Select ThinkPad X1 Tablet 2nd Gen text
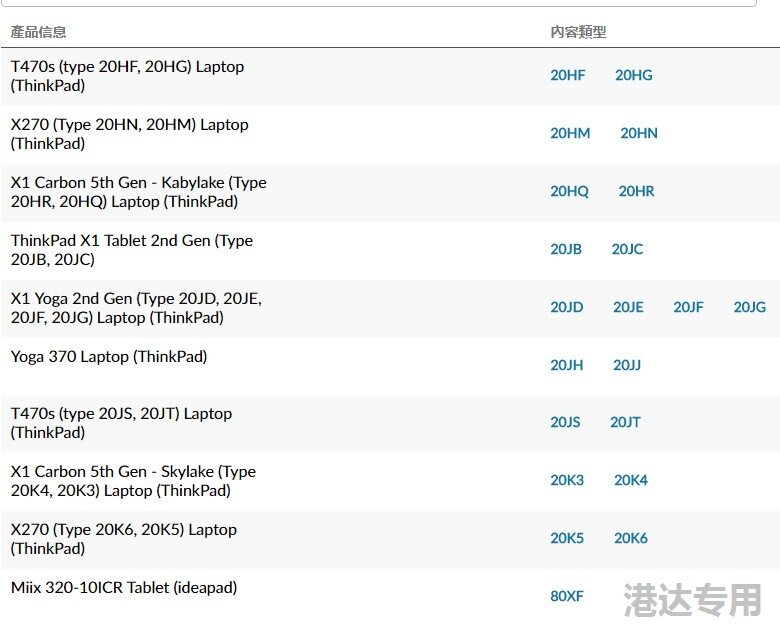The image size is (780, 626). (132, 250)
